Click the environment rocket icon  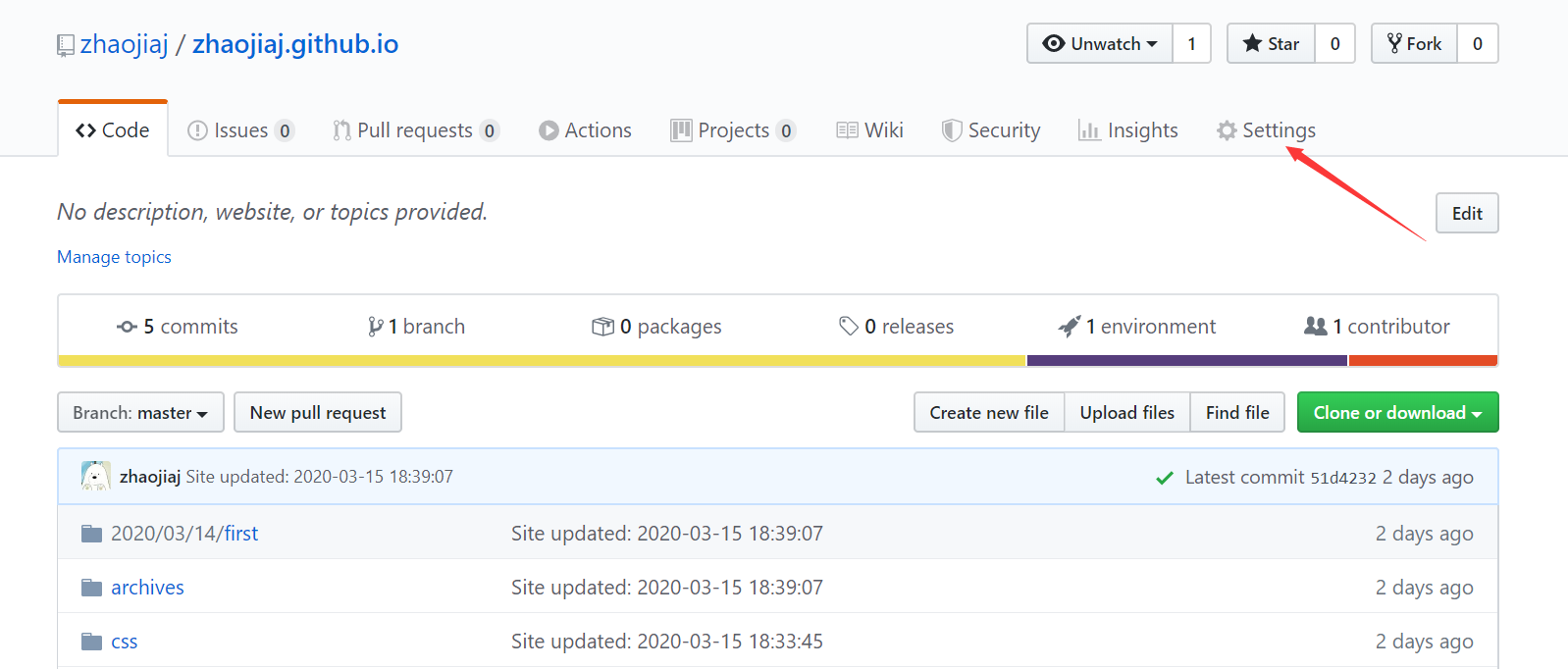(x=1070, y=327)
